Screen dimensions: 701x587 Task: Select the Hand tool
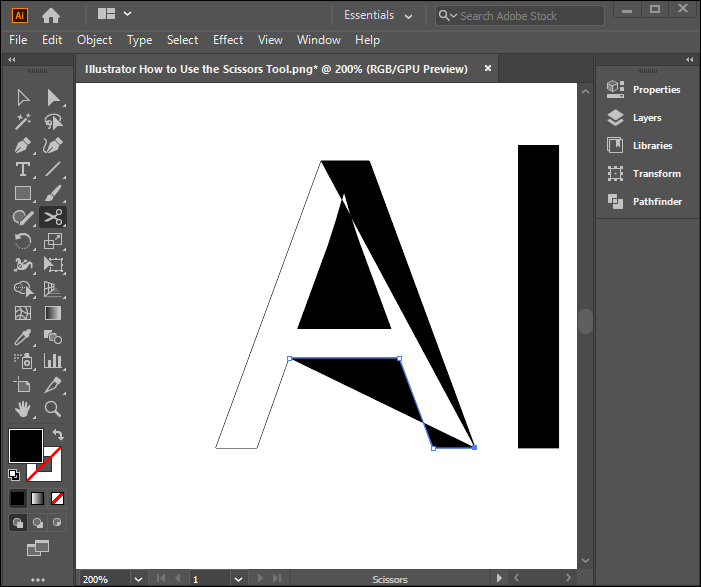(x=23, y=409)
